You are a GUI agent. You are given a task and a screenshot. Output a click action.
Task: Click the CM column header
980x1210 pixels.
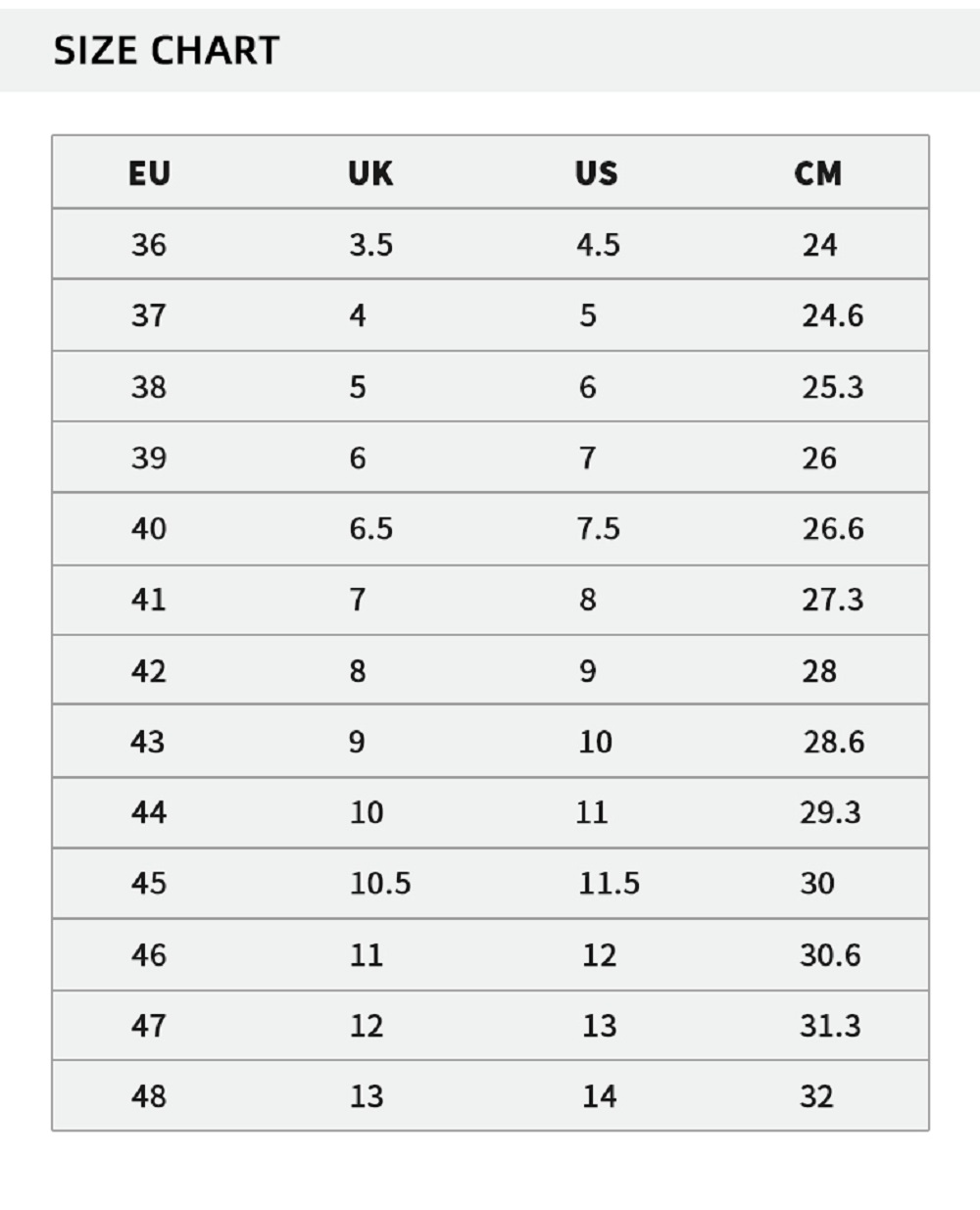pos(817,173)
